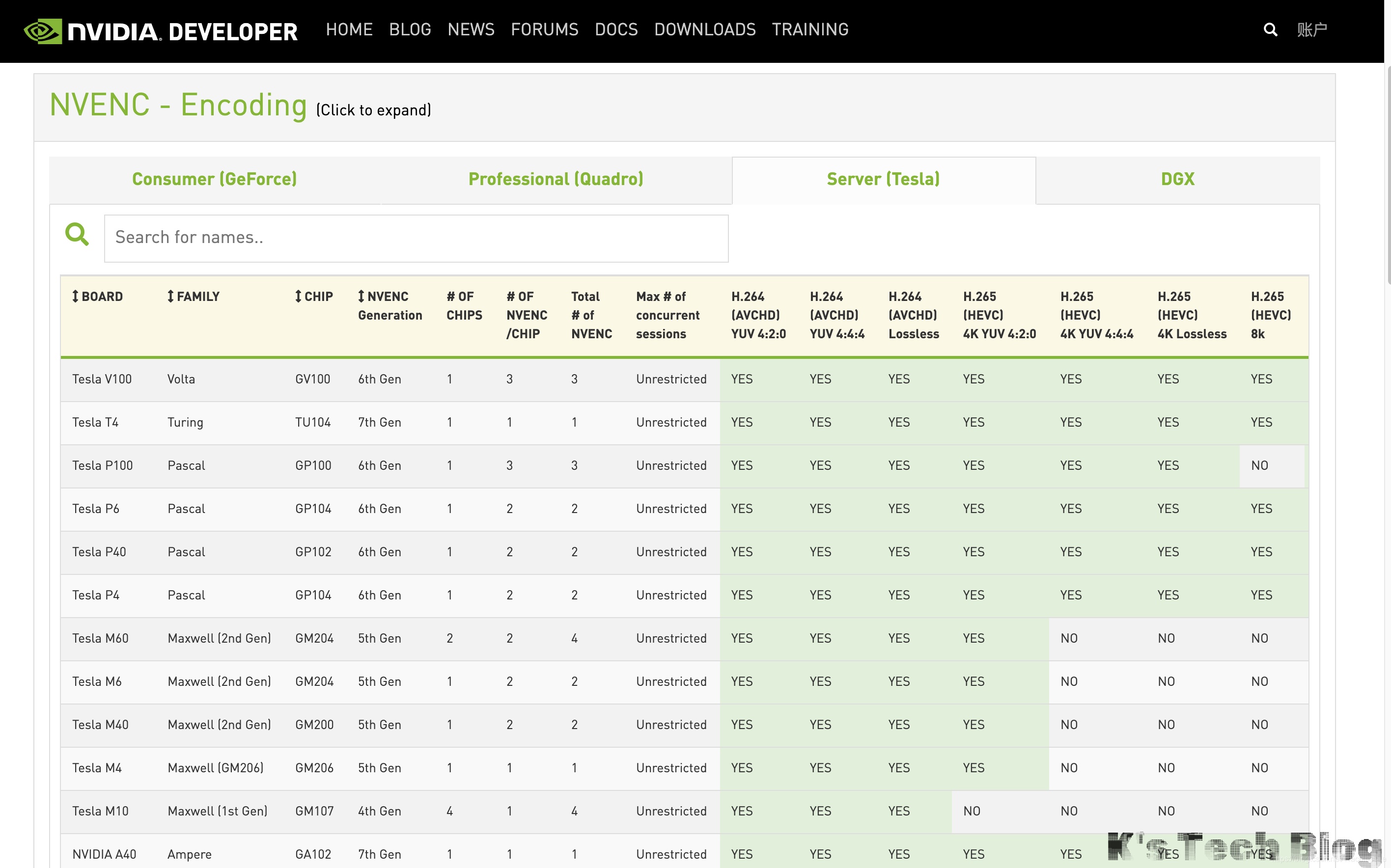1391x868 pixels.
Task: Open the account menu in header
Action: [x=1312, y=30]
